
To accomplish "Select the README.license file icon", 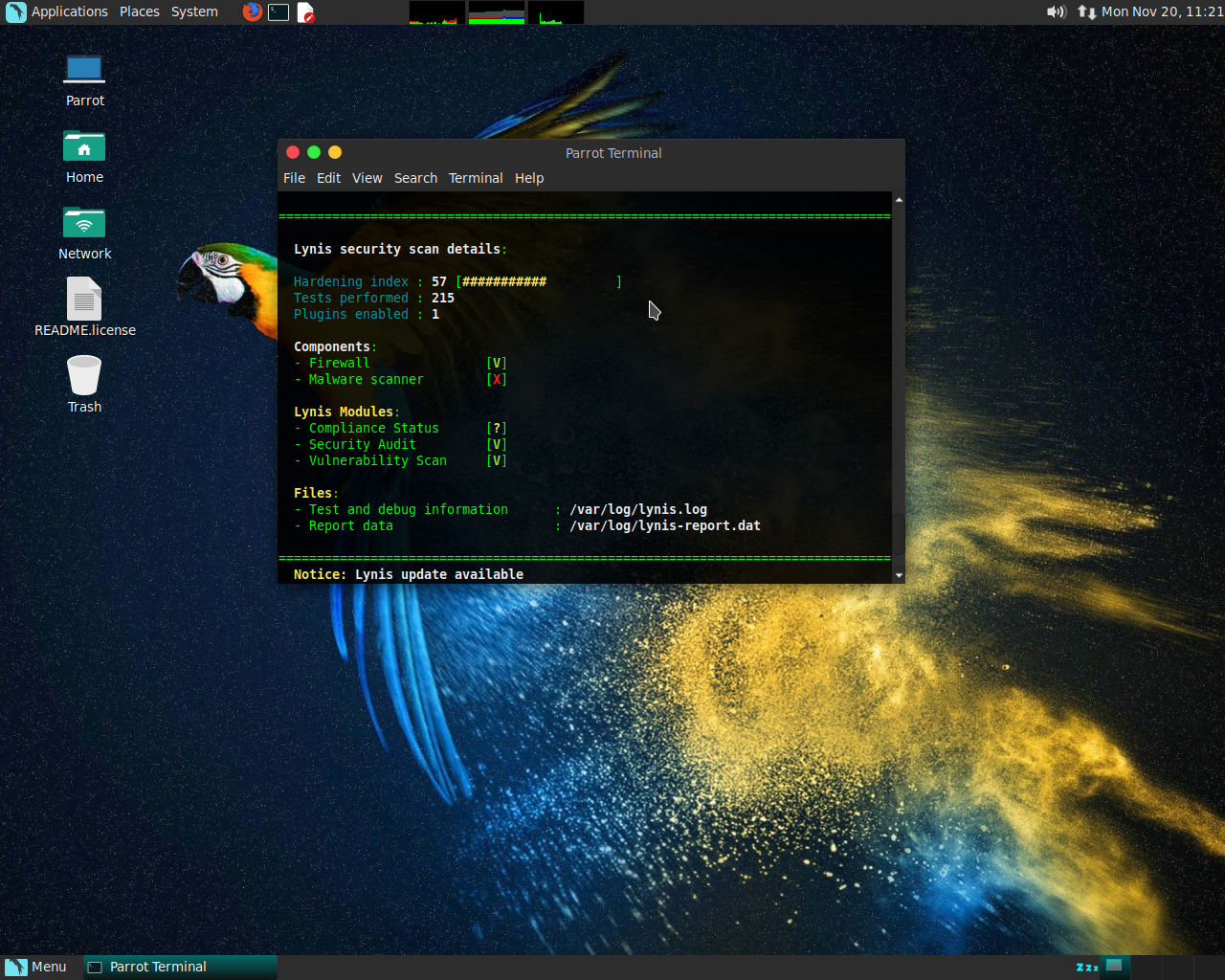I will coord(84,308).
